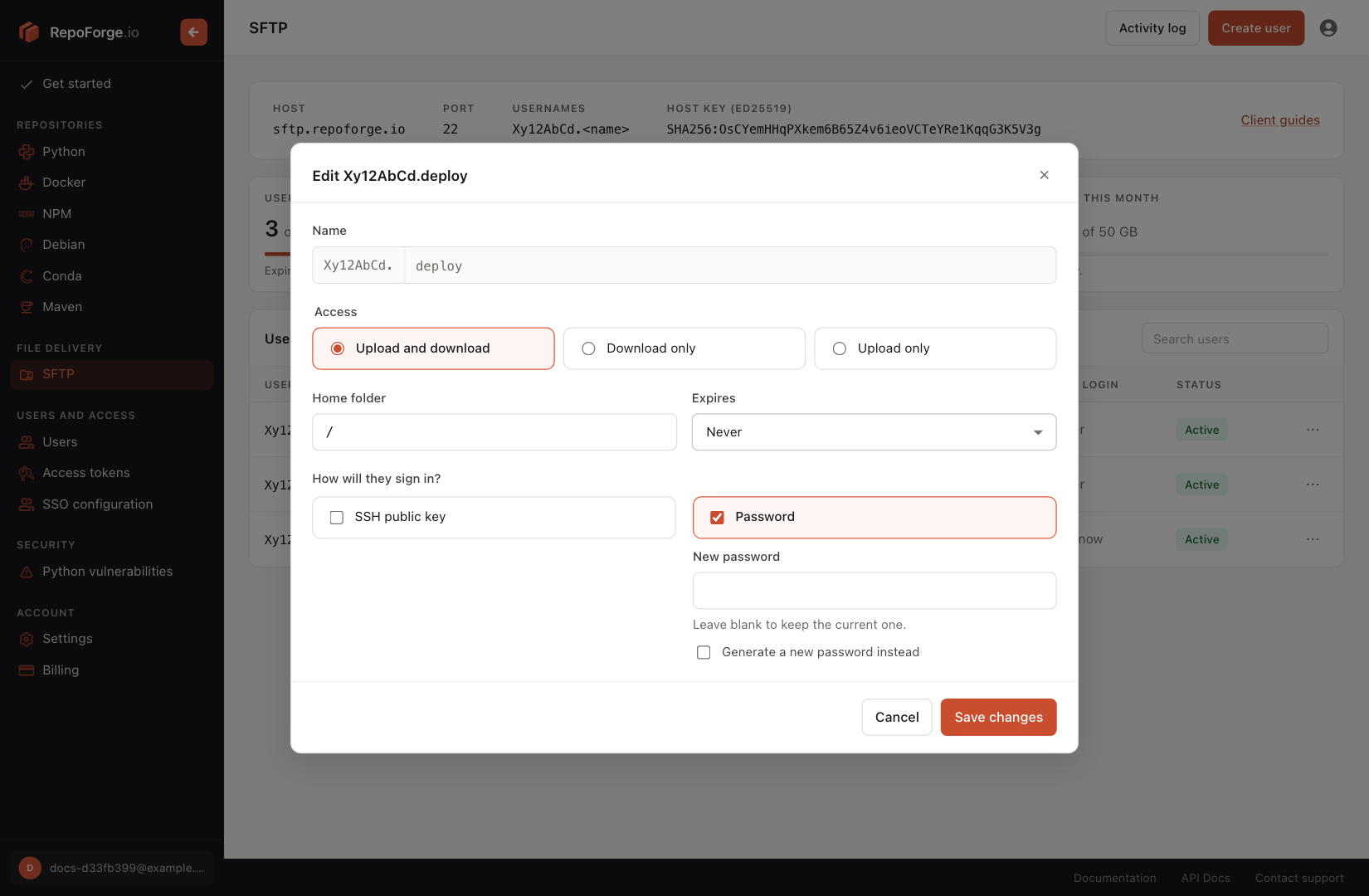
Task: Collapse sidebar with orange arrow icon
Action: [193, 32]
